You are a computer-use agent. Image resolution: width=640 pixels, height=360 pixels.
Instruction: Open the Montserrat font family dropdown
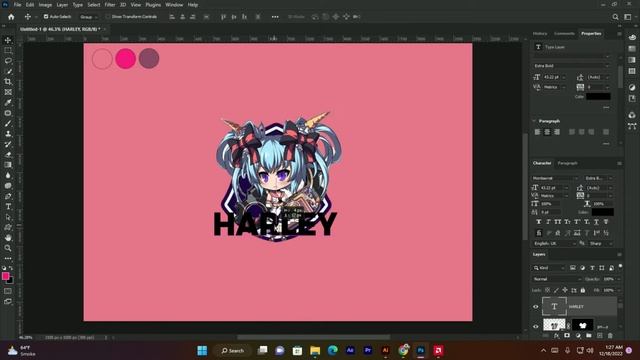555,178
